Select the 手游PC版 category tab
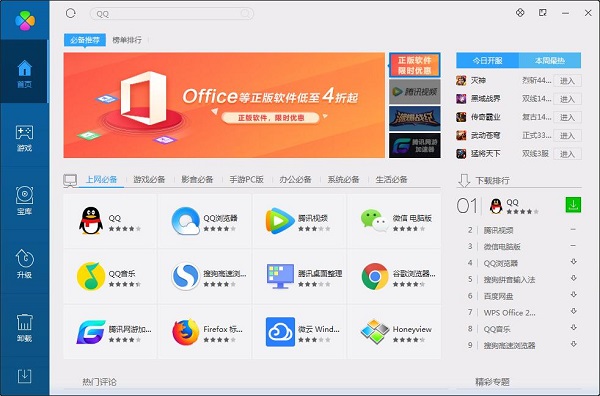 247,179
